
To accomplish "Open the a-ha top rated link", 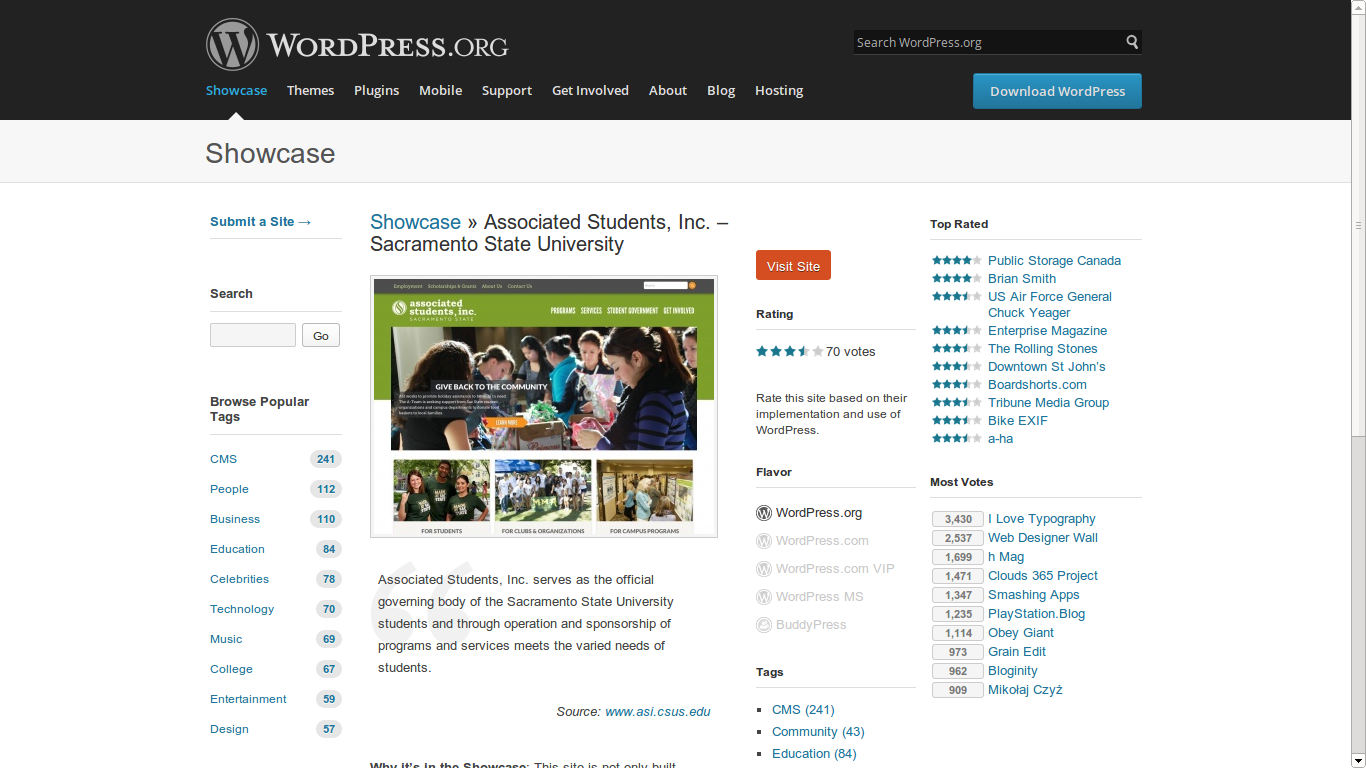I will (1001, 439).
